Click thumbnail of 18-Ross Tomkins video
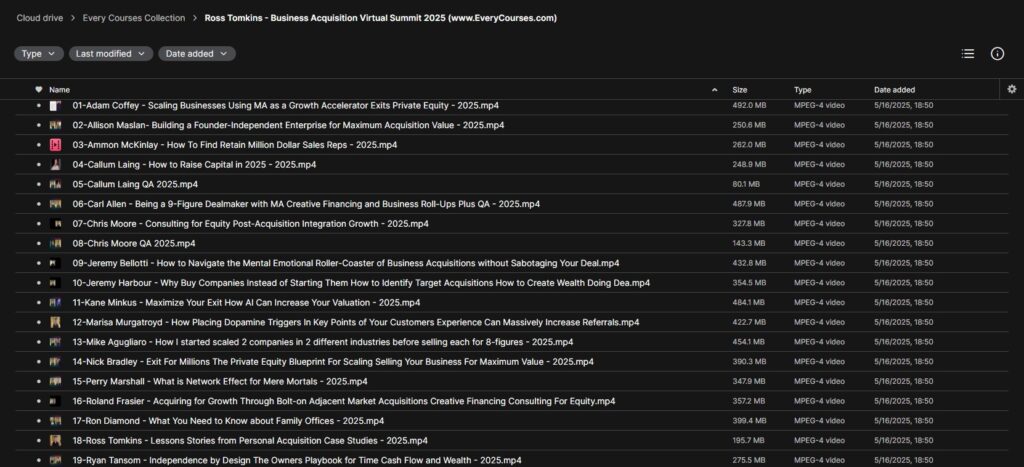 56,441
